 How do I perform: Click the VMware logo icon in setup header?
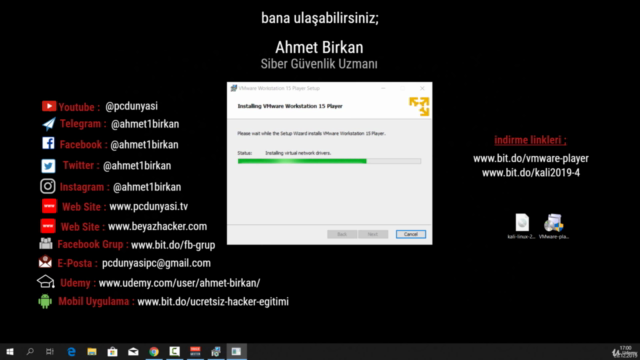[x=419, y=107]
